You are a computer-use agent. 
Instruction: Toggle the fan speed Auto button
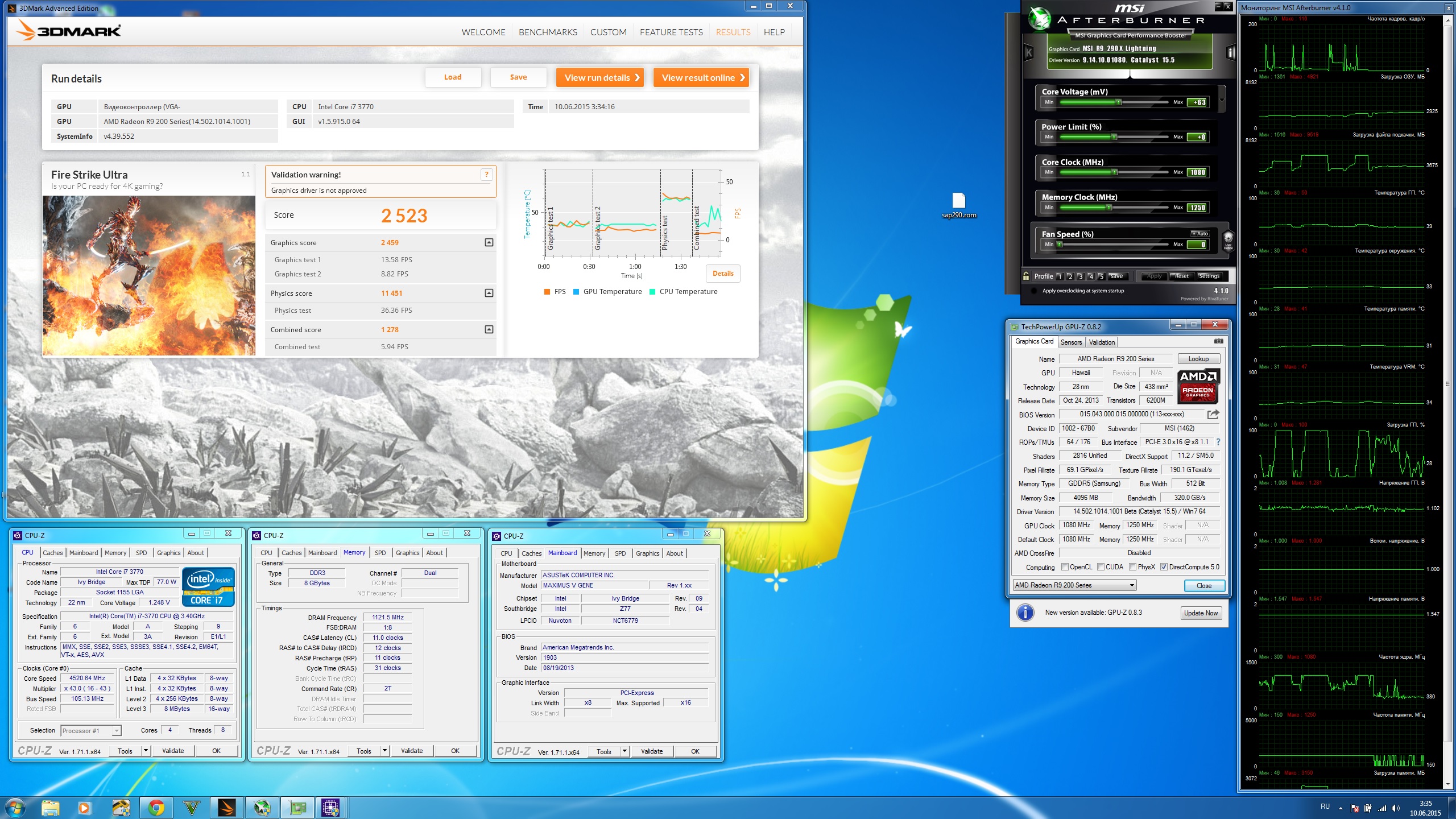(1200, 234)
